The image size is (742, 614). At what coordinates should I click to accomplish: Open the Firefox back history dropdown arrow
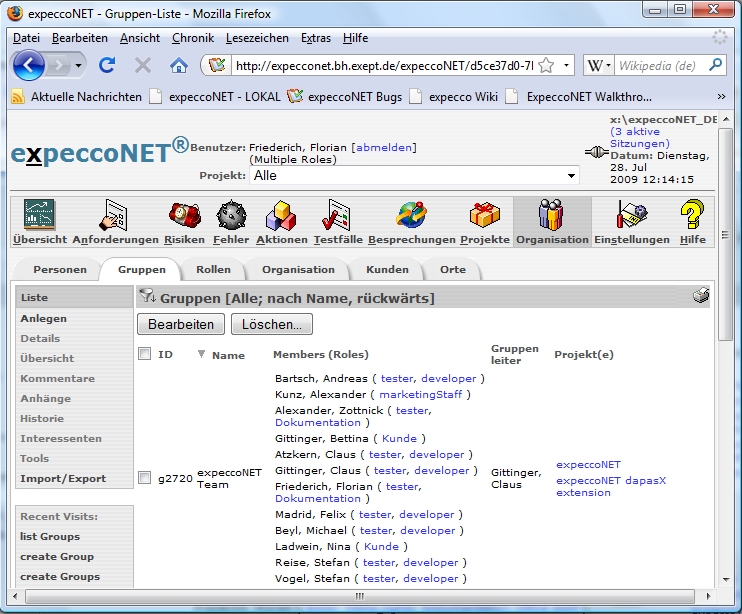(x=77, y=65)
